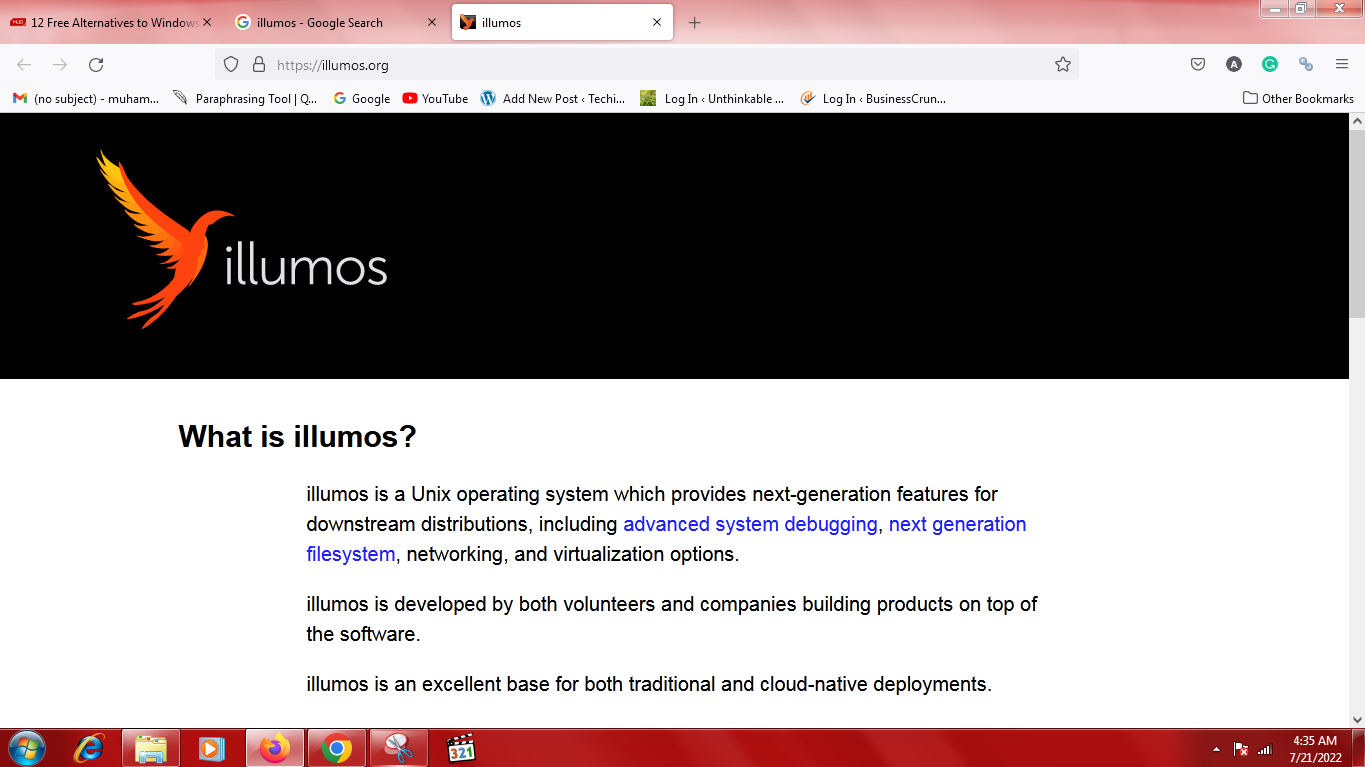Open the taskbar clock and date
This screenshot has width=1365, height=767.
pos(1315,749)
